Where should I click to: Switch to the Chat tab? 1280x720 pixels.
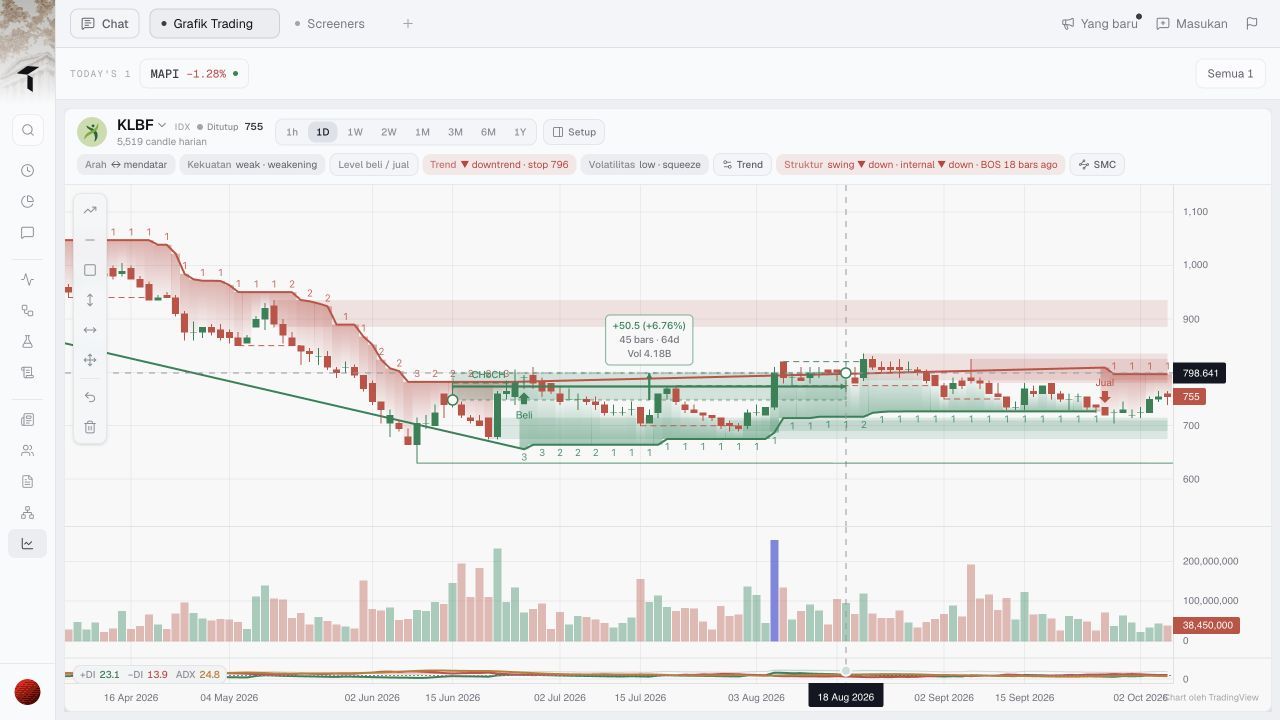click(x=105, y=24)
